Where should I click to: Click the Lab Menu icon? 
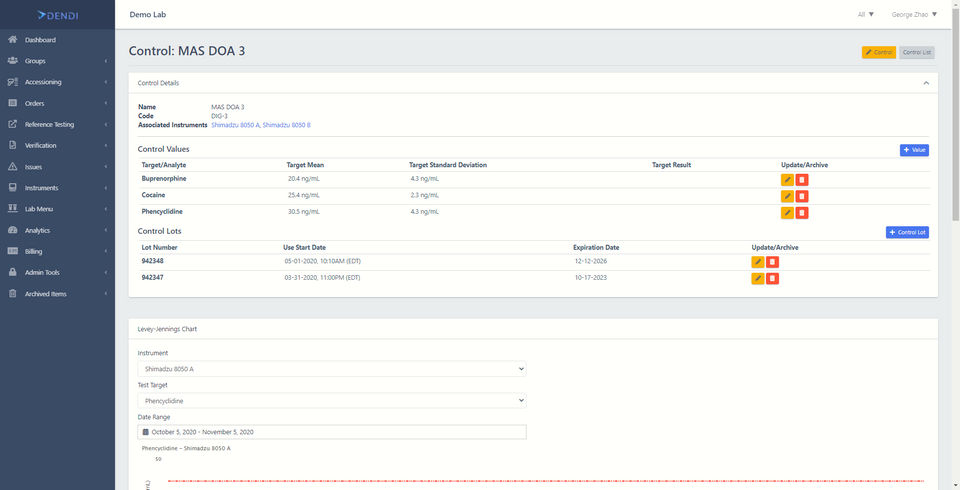[12, 209]
